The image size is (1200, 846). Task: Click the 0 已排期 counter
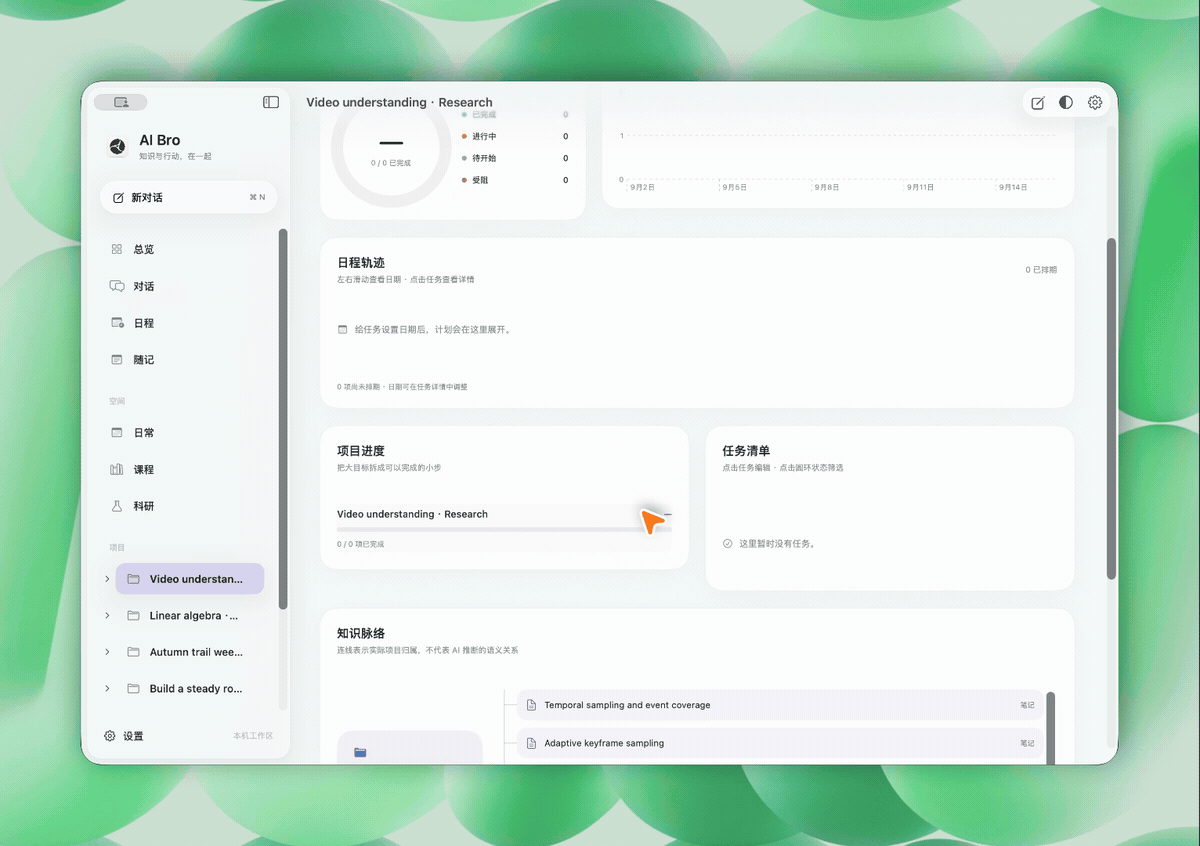pyautogui.click(x=1041, y=270)
